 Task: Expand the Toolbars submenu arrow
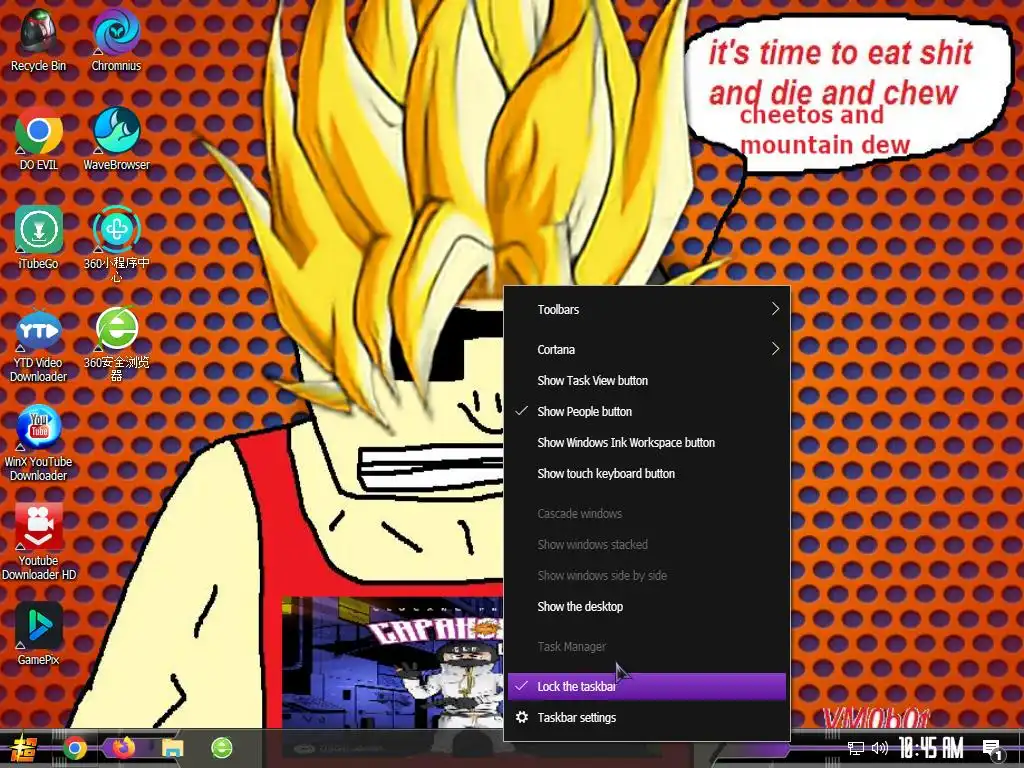point(775,309)
